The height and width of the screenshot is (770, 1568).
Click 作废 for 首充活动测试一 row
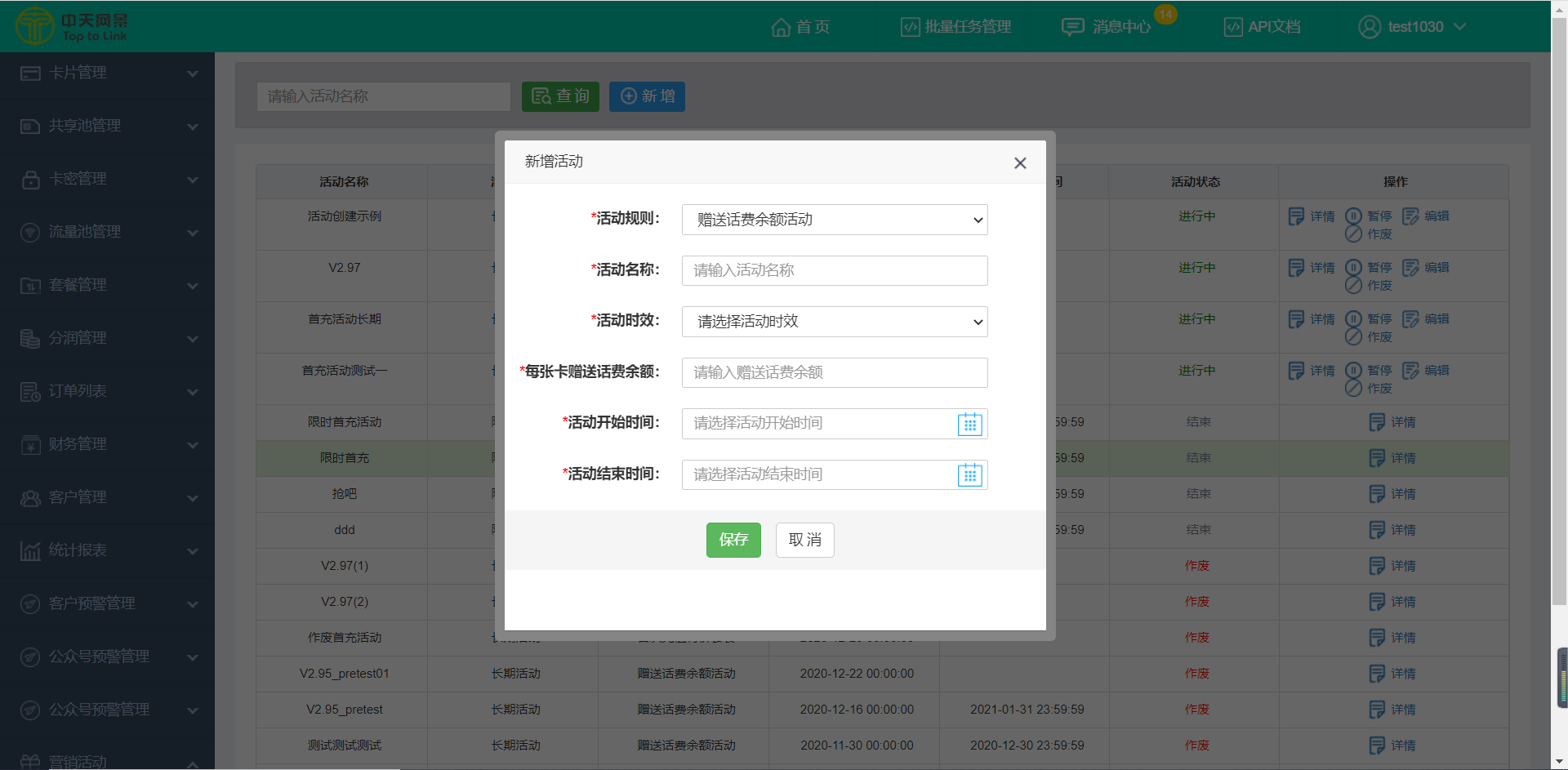click(1369, 389)
